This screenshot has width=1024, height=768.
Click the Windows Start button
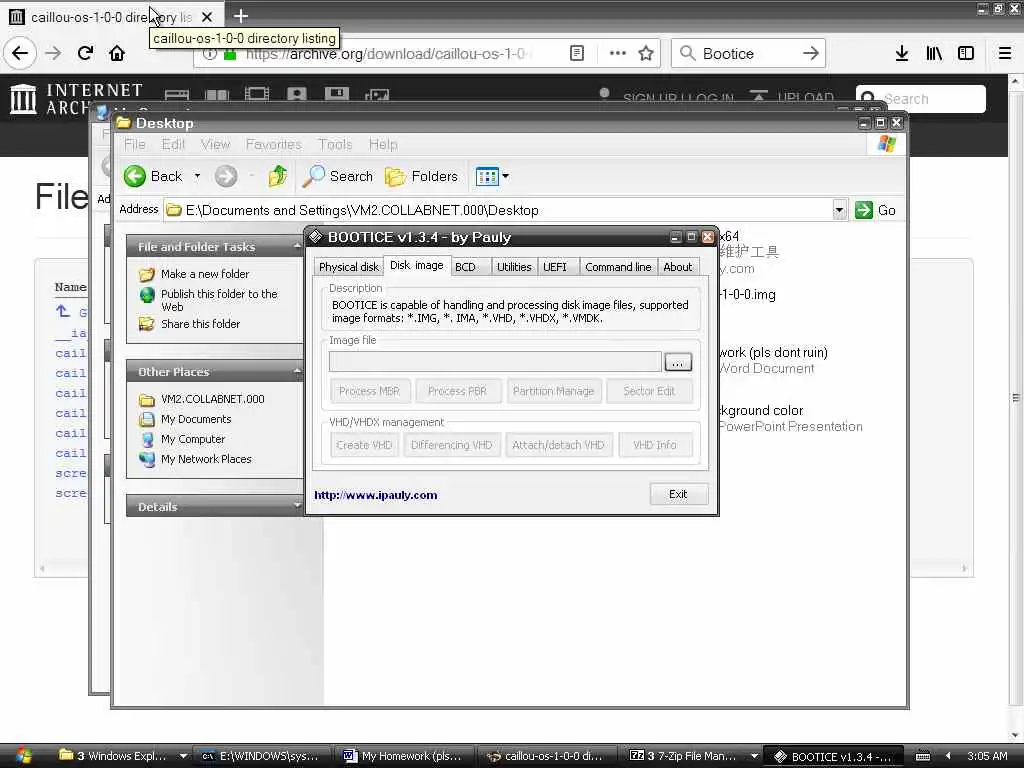point(23,756)
